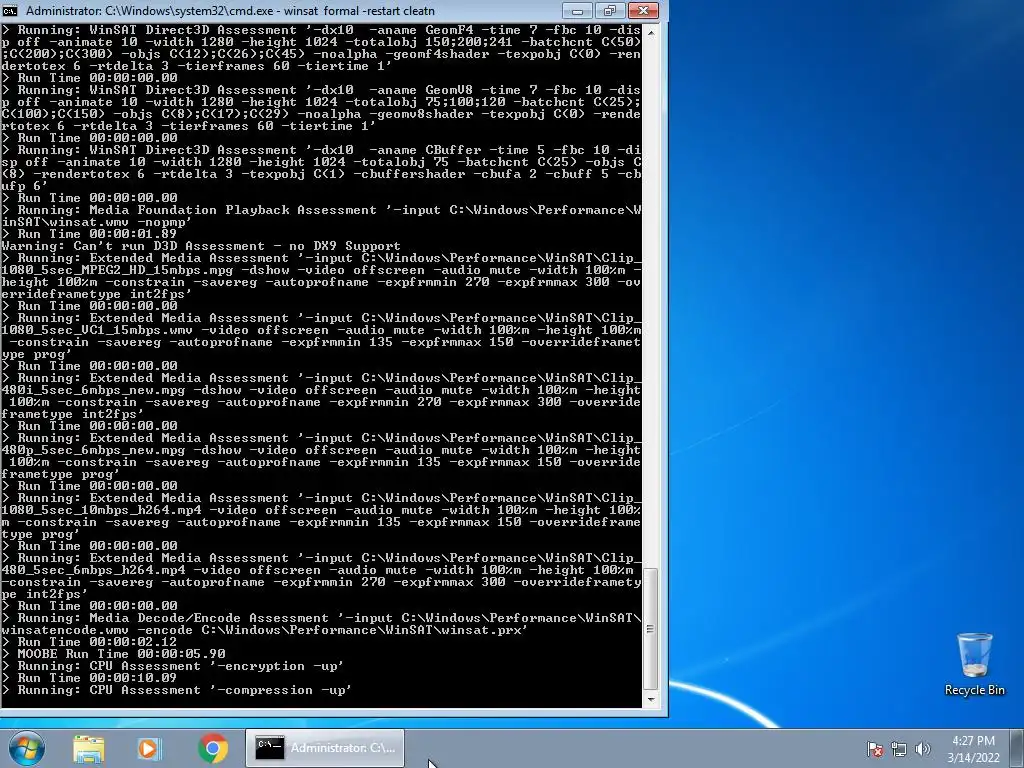
Task: Click the 'Run Time 00:00:10.09' line
Action: [89, 678]
